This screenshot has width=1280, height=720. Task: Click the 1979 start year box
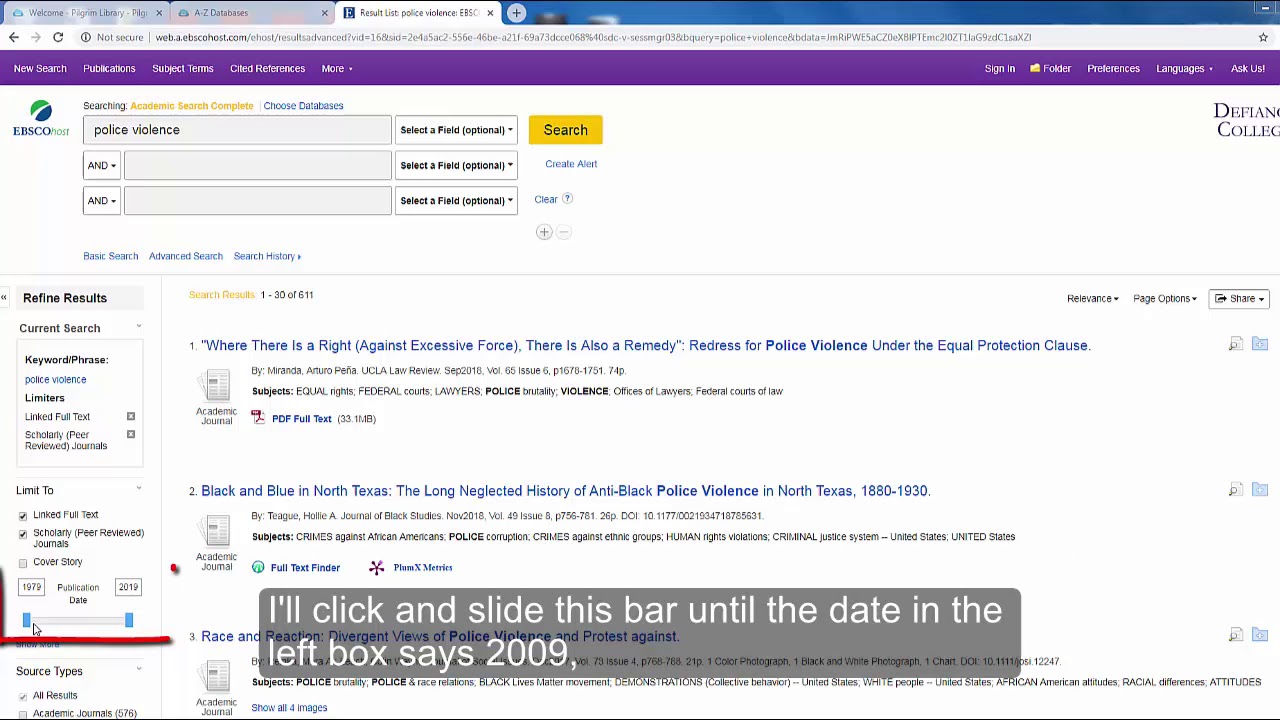32,587
